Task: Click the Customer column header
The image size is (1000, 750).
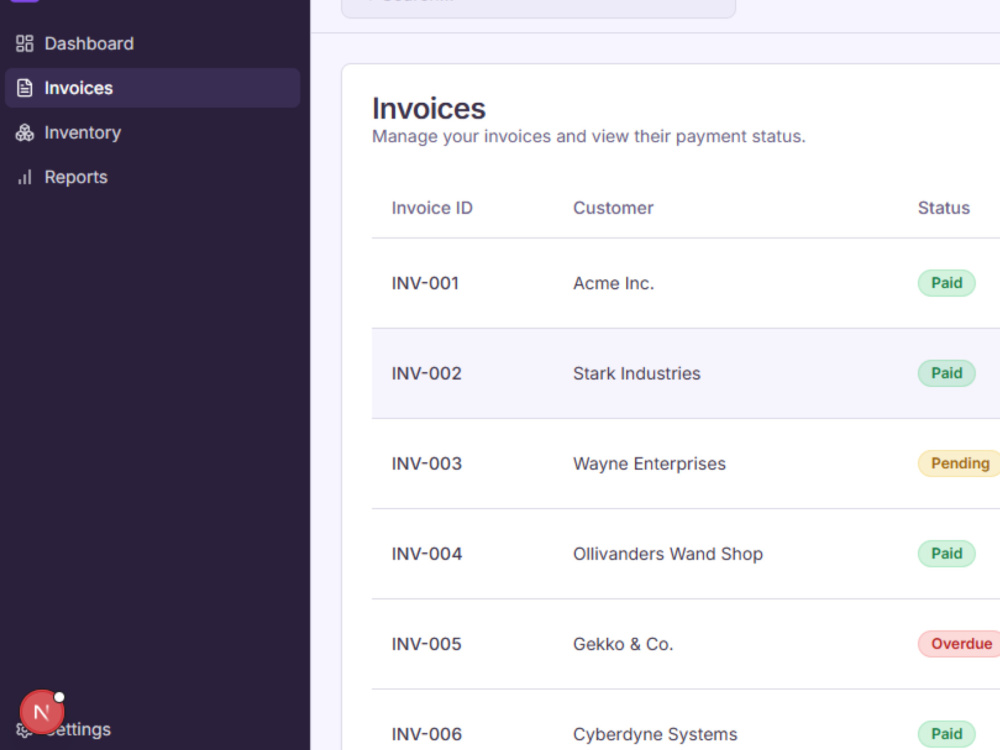Action: coord(613,208)
